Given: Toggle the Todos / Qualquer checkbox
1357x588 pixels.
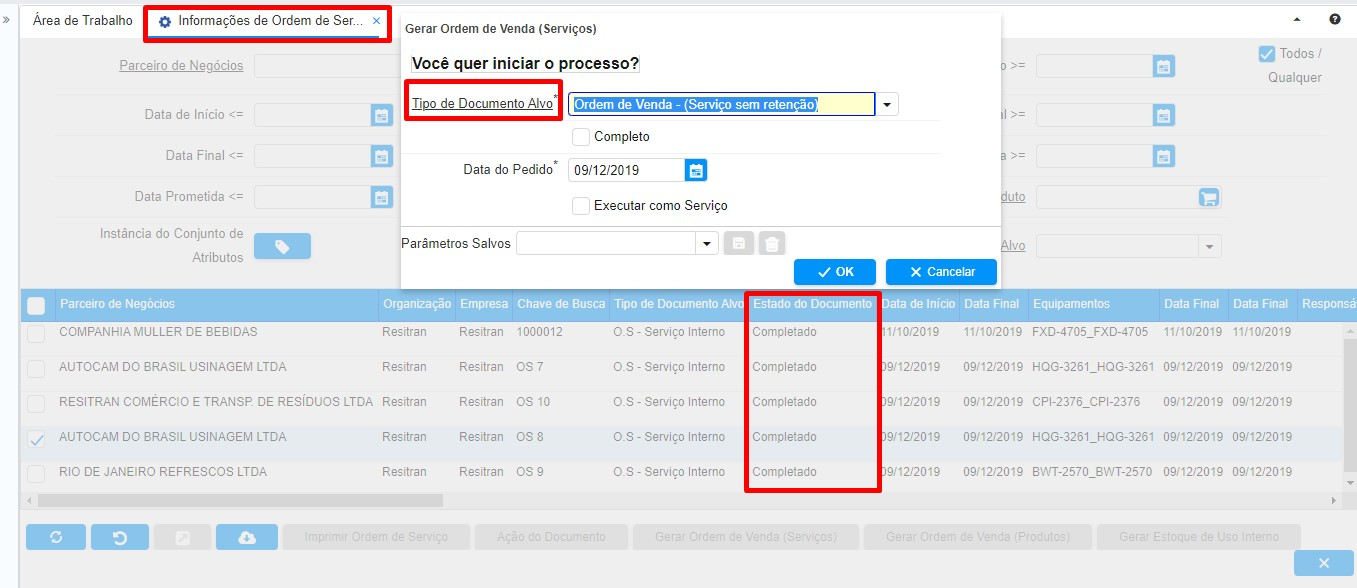Looking at the screenshot, I should [1267, 54].
